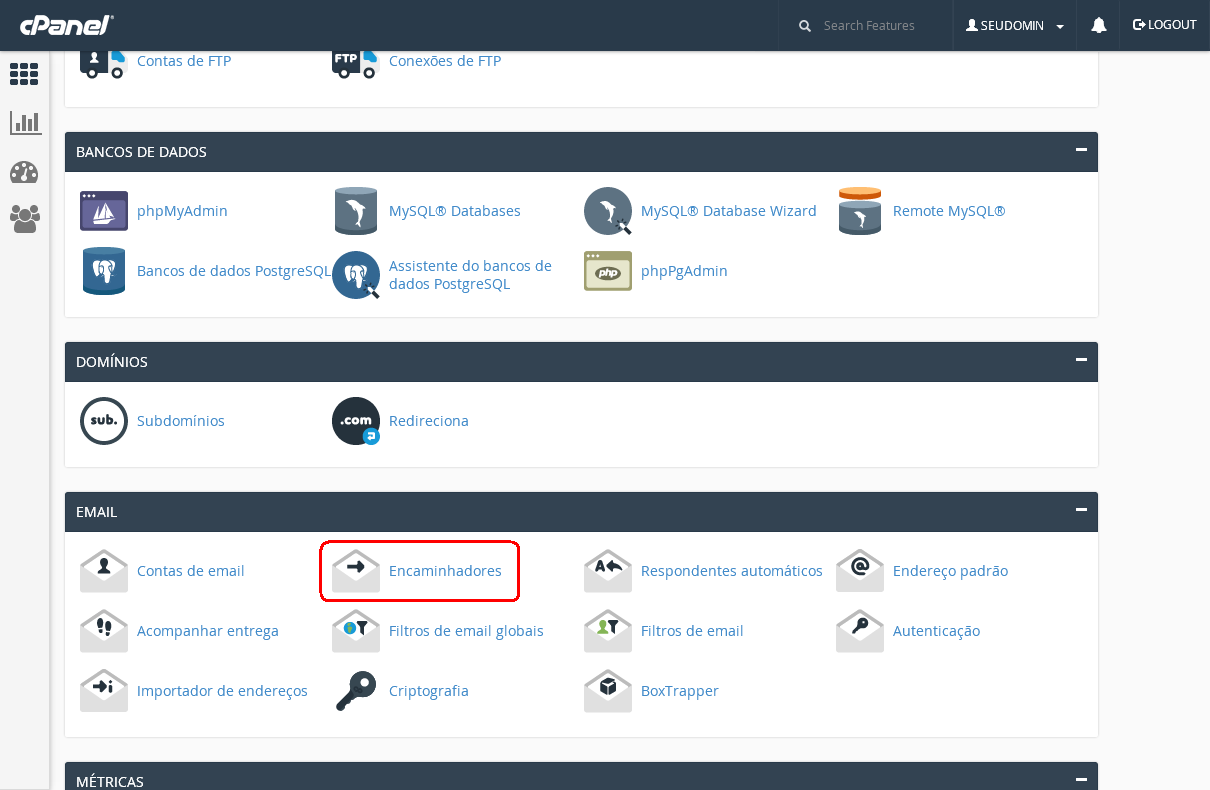Open the Filtros de email link
Image resolution: width=1210 pixels, height=790 pixels.
(692, 631)
